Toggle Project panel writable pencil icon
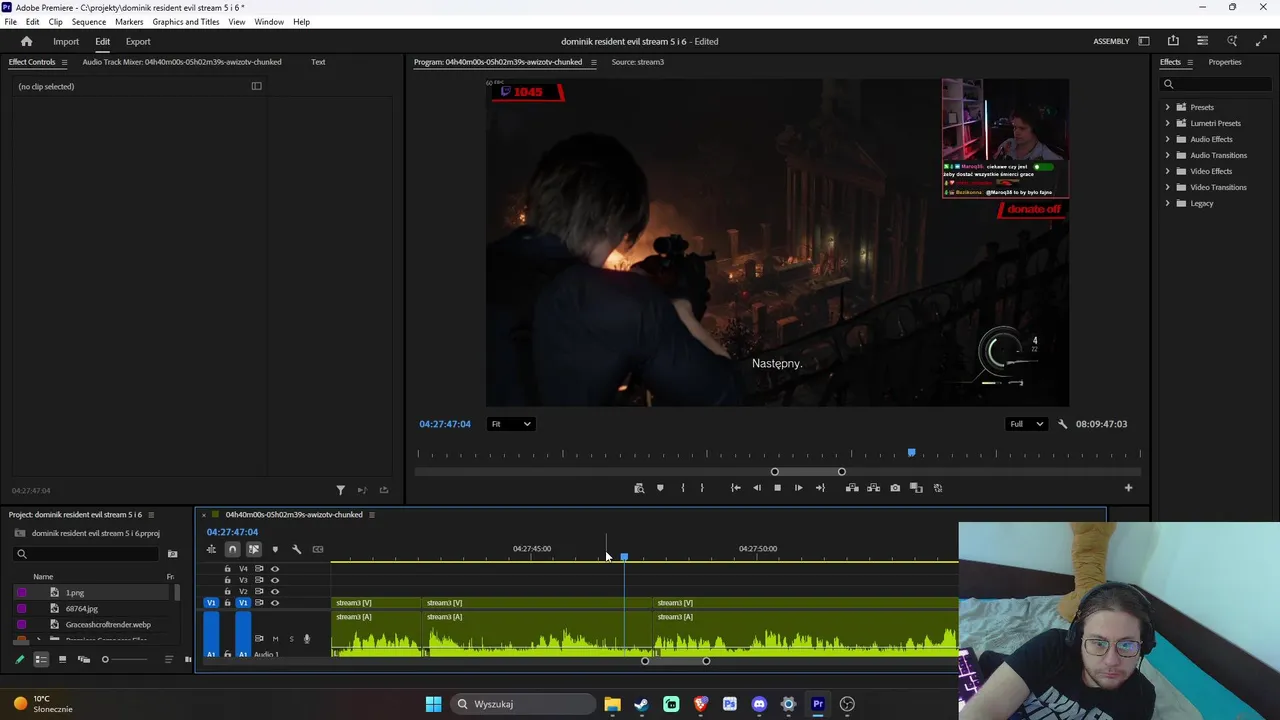The image size is (1280, 720). 19,659
